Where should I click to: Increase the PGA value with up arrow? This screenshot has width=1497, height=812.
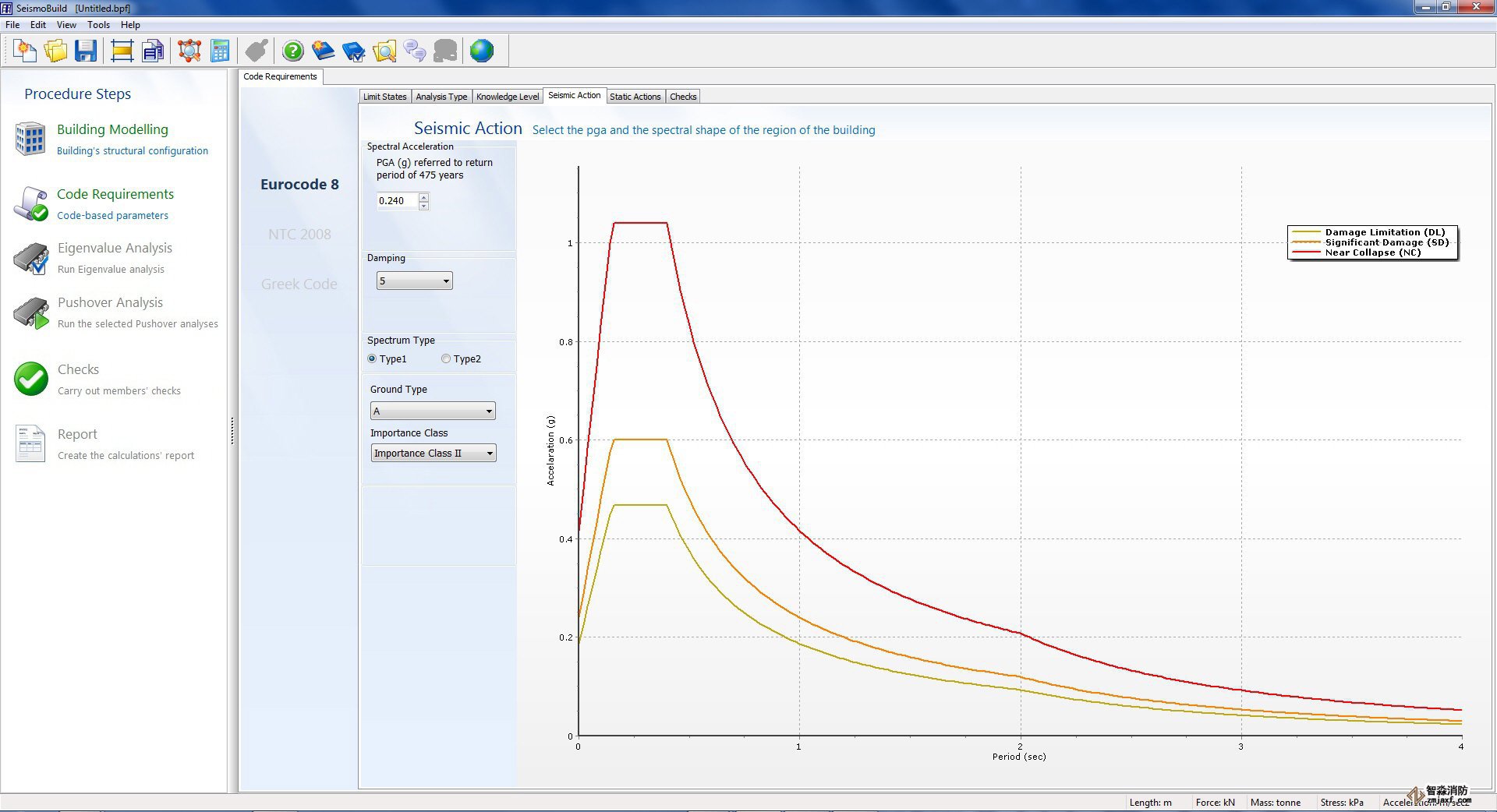pos(423,196)
